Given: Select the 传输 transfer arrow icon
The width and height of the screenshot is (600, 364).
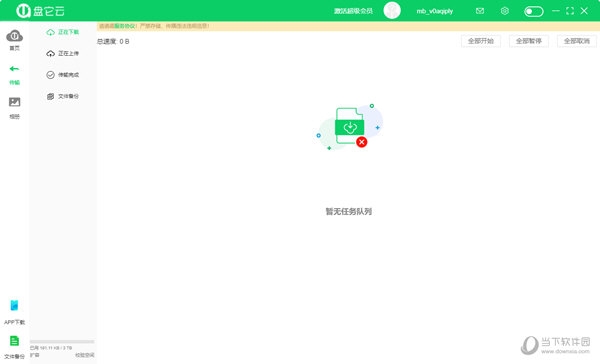Looking at the screenshot, I should (x=15, y=69).
